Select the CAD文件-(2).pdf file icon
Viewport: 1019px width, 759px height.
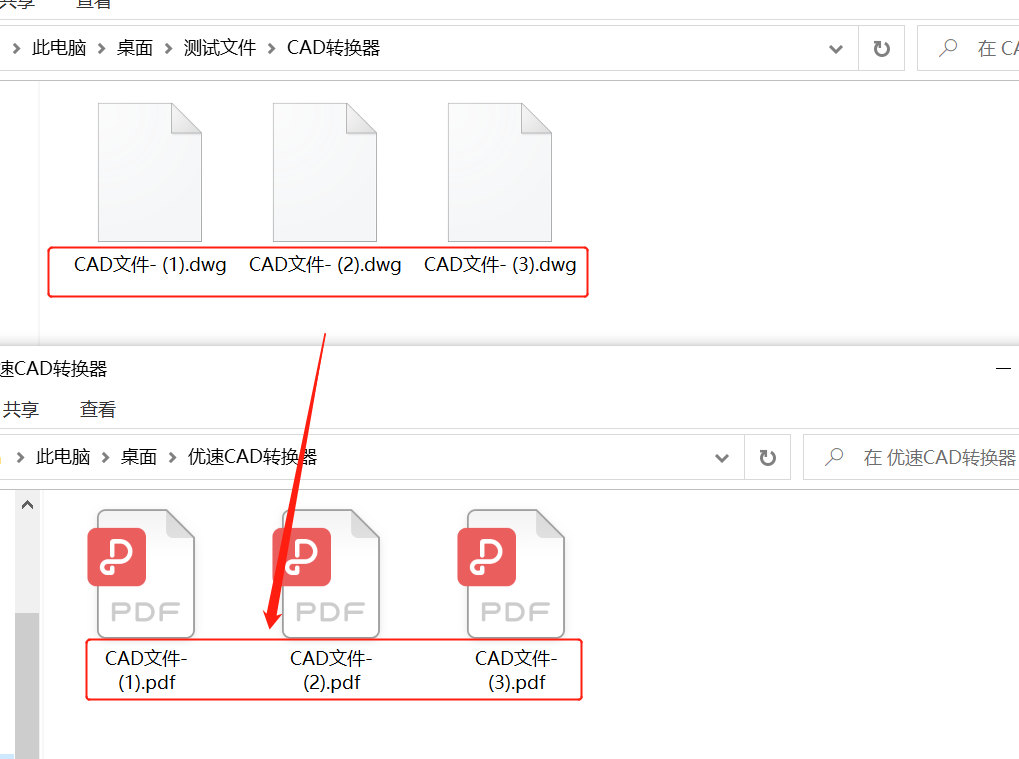(x=326, y=574)
